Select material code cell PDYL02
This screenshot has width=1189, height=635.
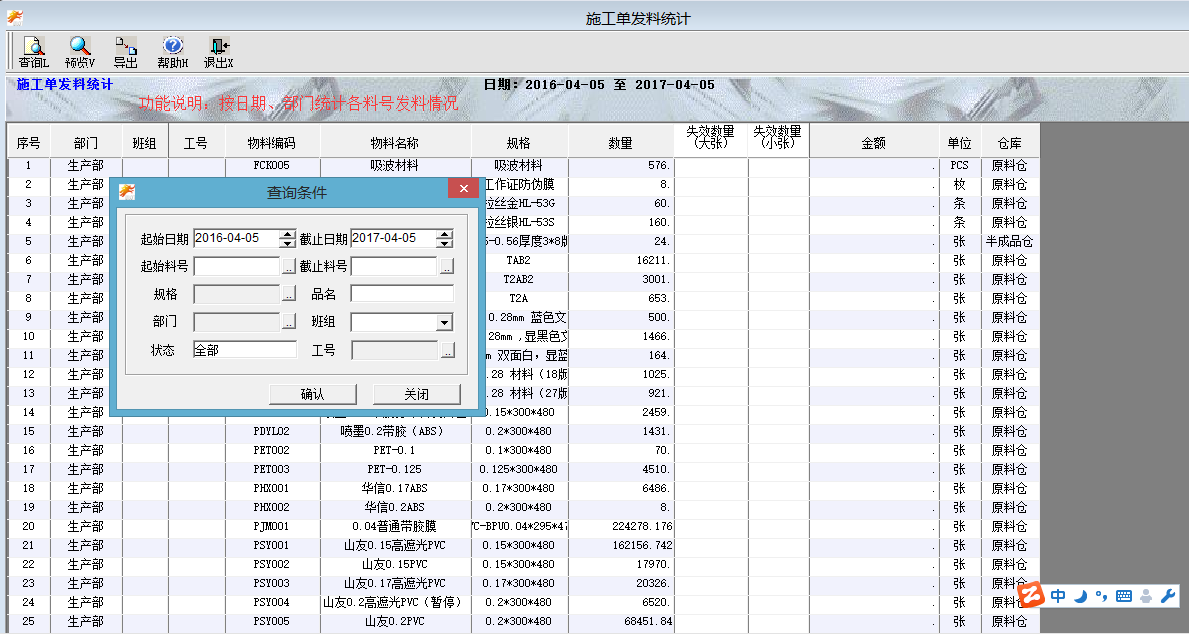click(x=272, y=431)
